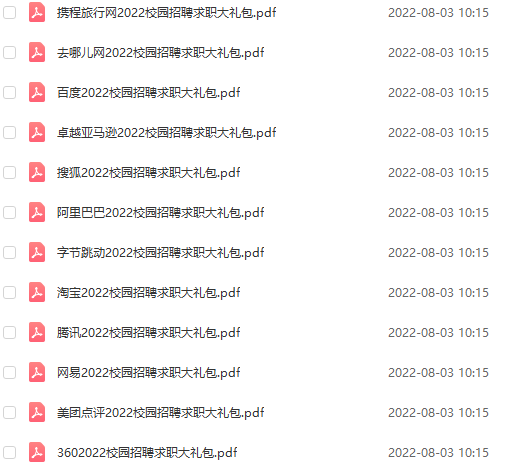Click PDF icon beside 3602022 file
Viewport: 529px width, 467px height.
click(37, 452)
